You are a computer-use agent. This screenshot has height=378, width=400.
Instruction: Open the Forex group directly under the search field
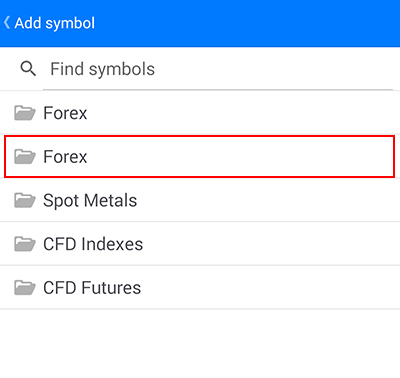point(200,113)
